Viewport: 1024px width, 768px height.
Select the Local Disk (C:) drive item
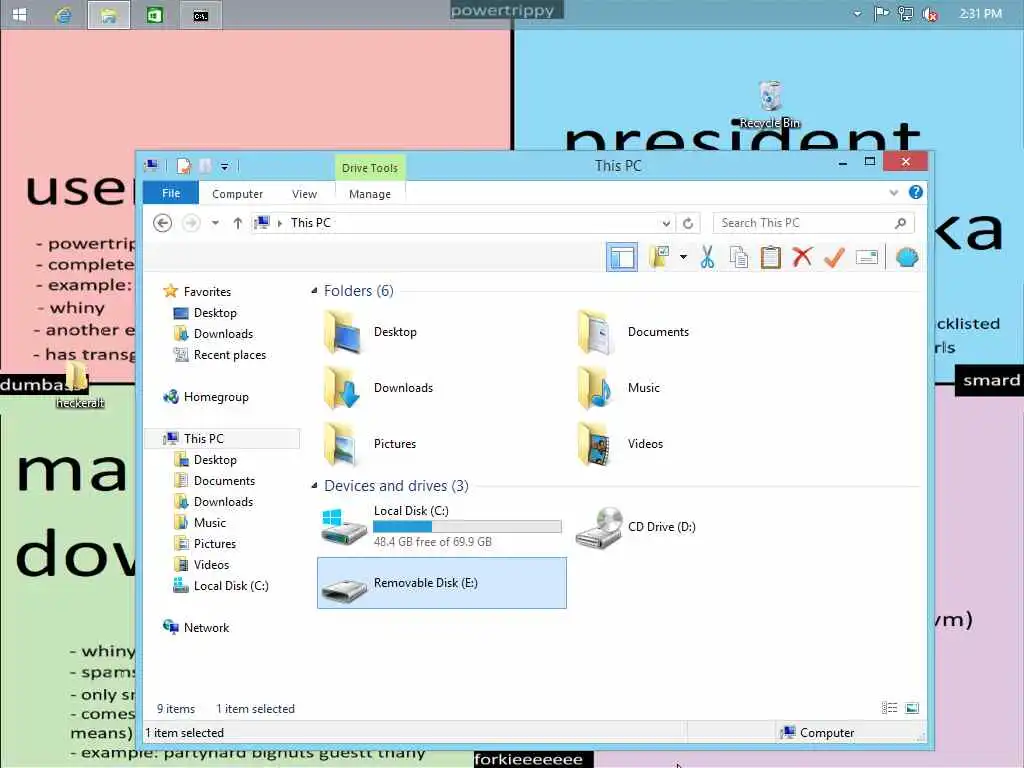[441, 526]
